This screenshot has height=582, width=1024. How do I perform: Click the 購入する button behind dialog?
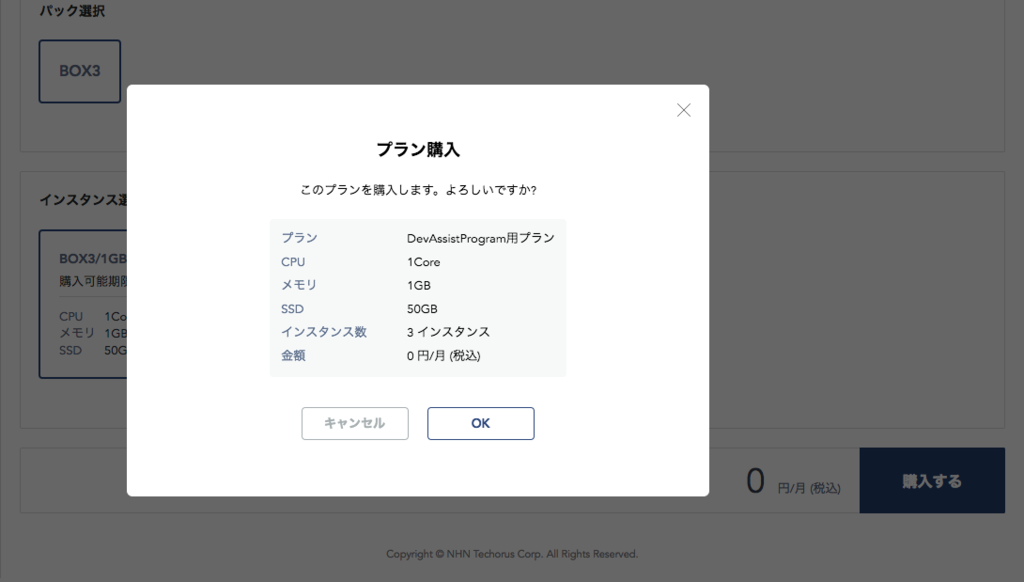[x=932, y=480]
